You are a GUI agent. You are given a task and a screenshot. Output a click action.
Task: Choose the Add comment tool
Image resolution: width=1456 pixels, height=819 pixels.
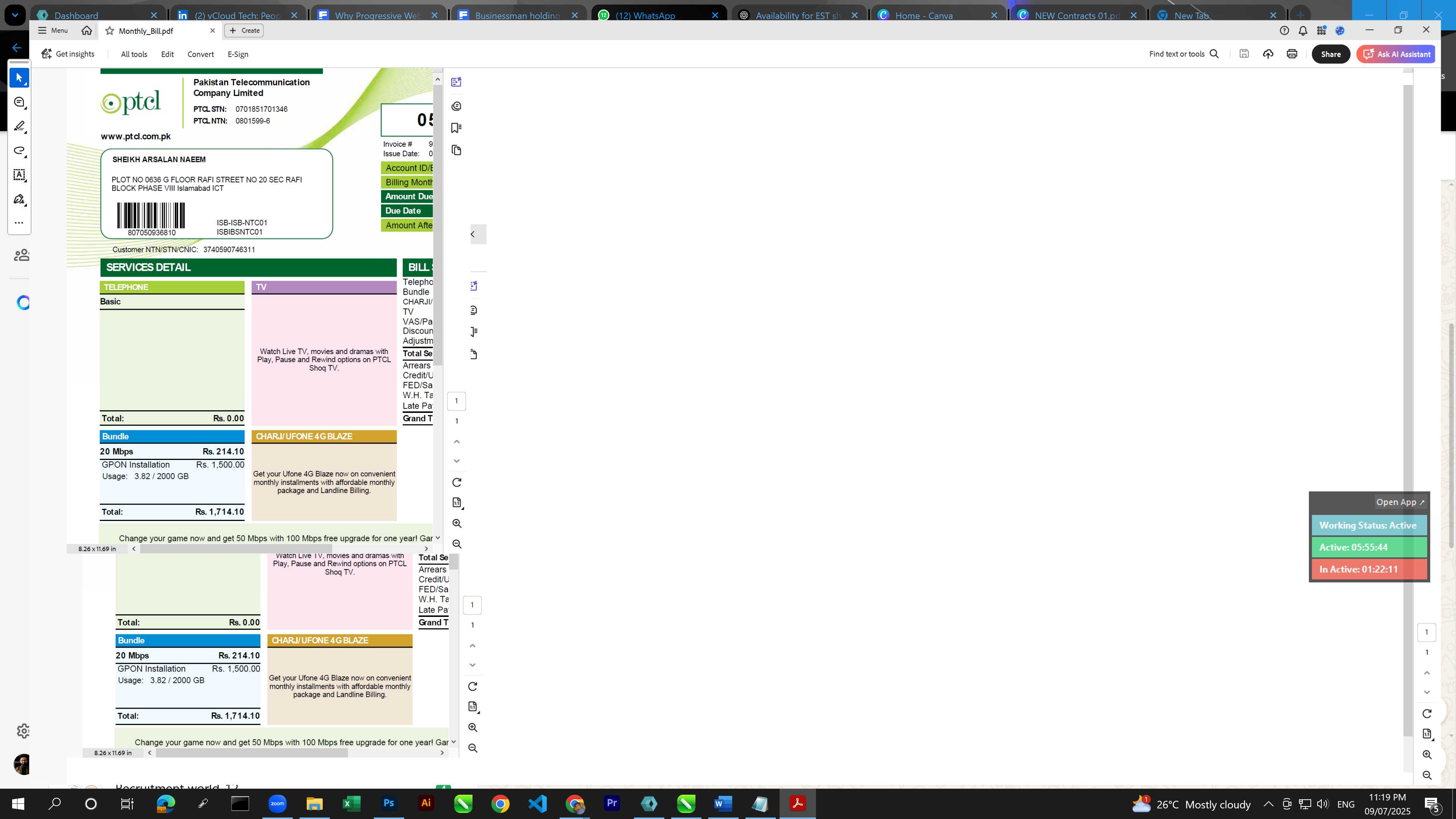pos(19,102)
